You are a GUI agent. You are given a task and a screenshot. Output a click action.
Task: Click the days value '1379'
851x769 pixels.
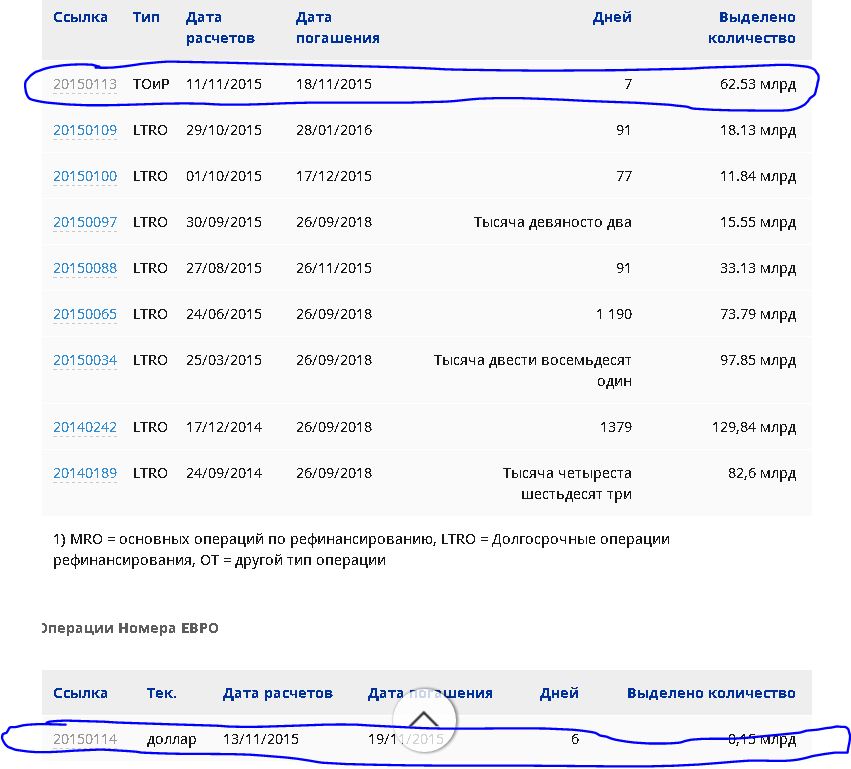pyautogui.click(x=615, y=428)
